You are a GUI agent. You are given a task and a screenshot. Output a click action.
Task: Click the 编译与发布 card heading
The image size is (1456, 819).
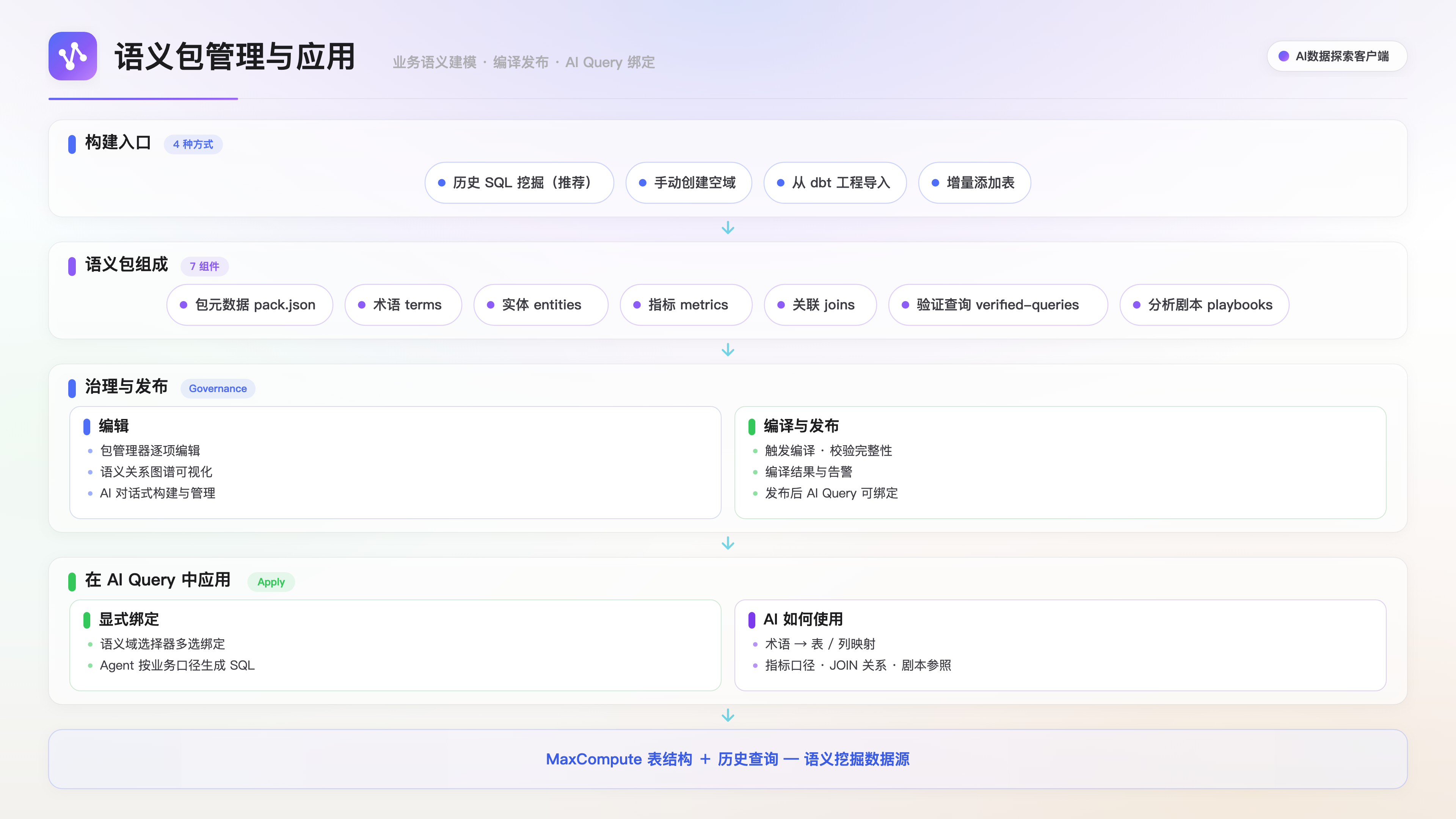click(x=801, y=425)
